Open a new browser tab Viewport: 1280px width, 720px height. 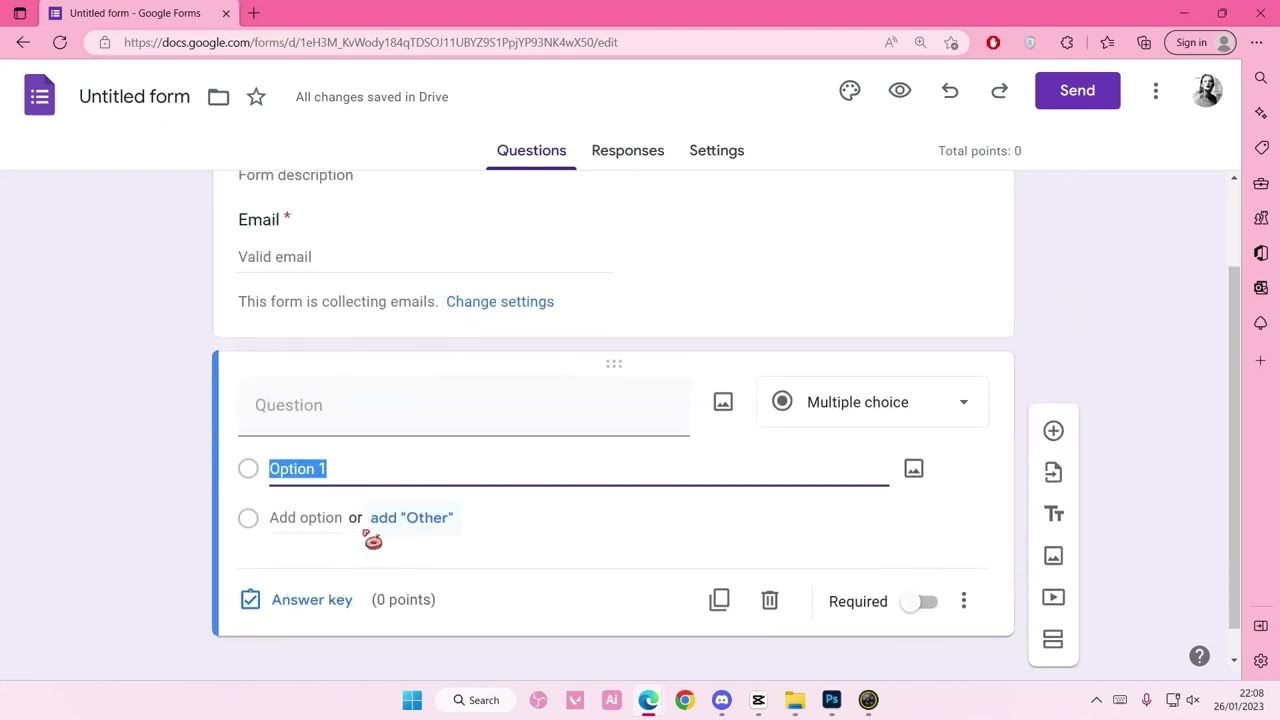pos(254,13)
